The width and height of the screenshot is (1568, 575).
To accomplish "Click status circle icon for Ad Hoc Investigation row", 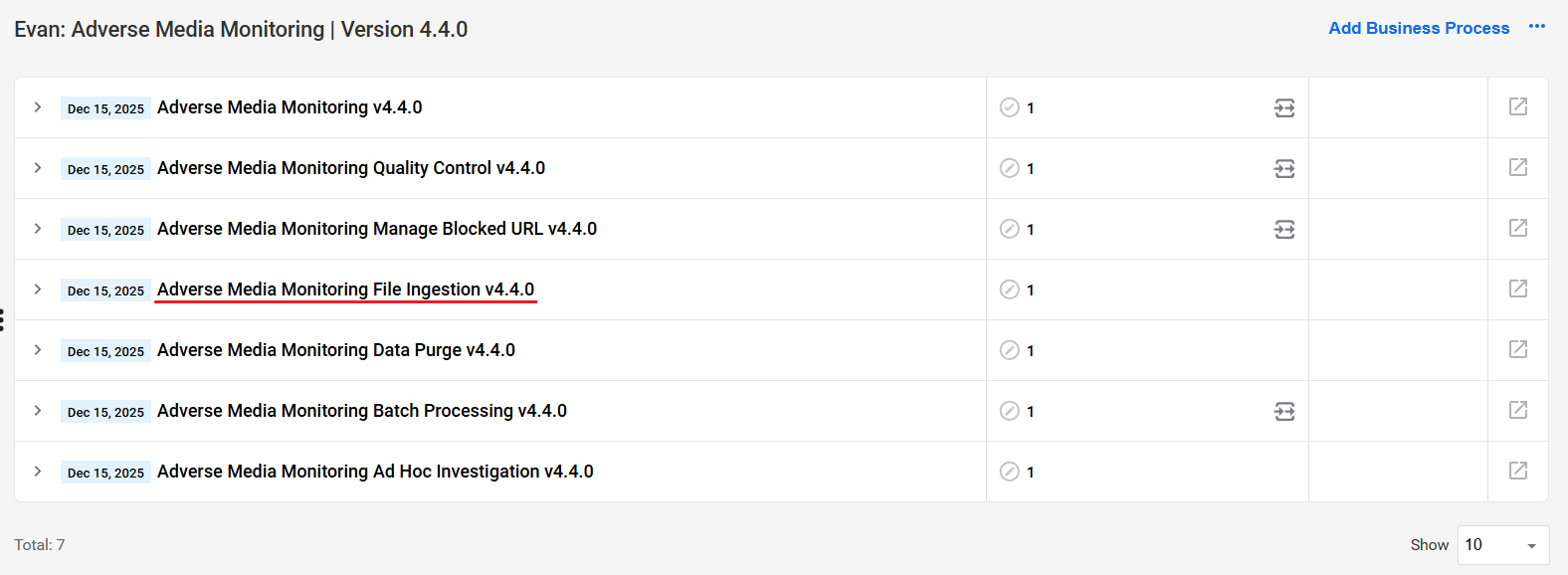I will tap(1009, 472).
